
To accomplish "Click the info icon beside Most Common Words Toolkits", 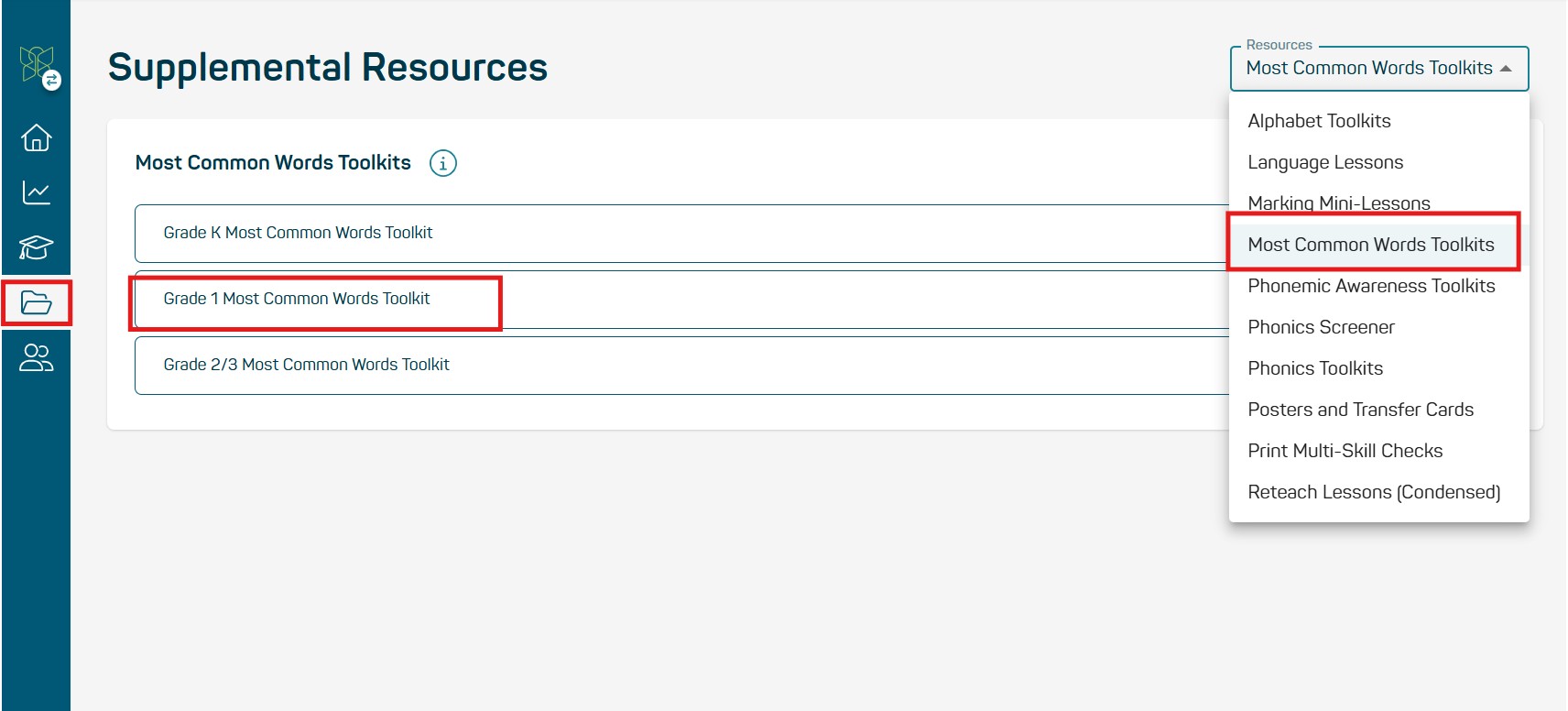I will 443,163.
